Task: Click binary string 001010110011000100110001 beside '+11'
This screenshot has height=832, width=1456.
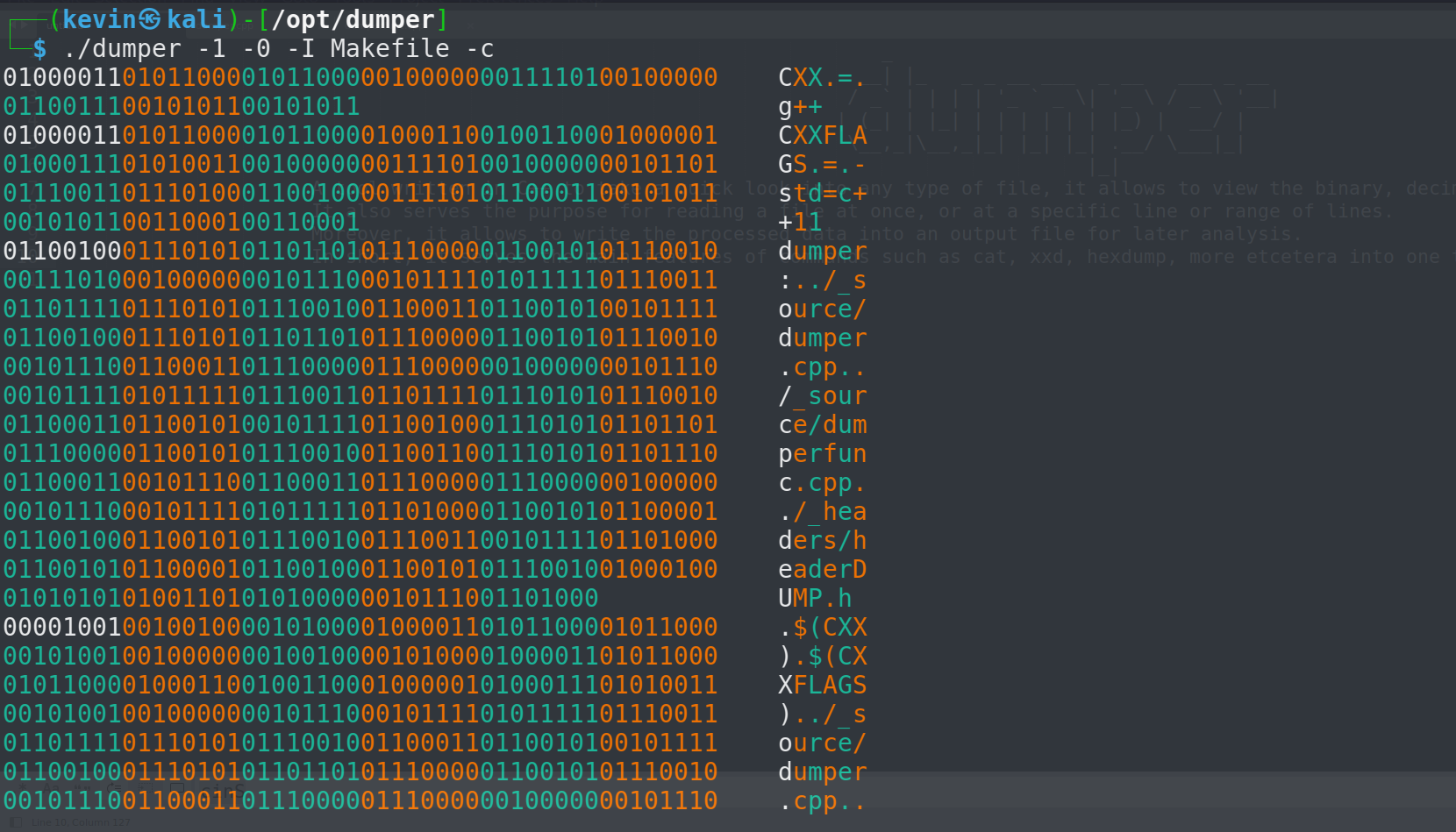Action: pyautogui.click(x=182, y=222)
